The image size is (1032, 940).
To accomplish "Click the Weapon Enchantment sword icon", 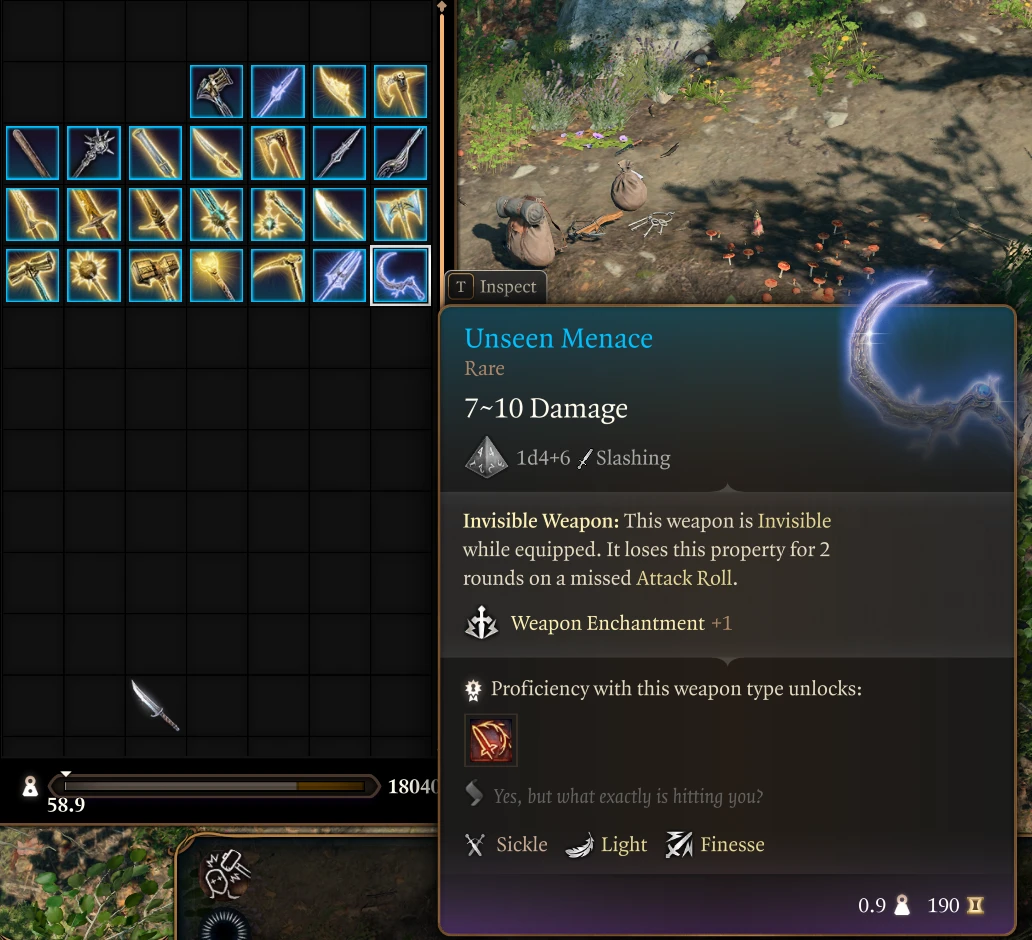I will coord(482,623).
